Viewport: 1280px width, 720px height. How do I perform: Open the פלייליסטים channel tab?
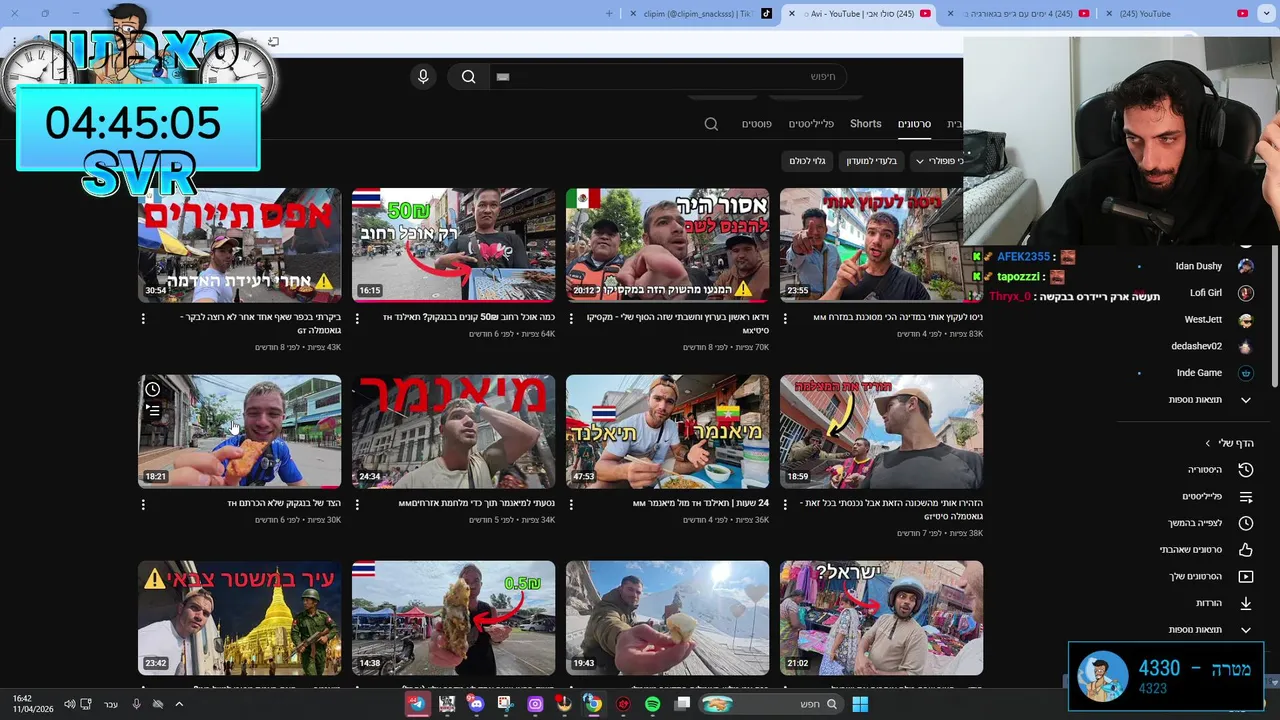pos(811,124)
